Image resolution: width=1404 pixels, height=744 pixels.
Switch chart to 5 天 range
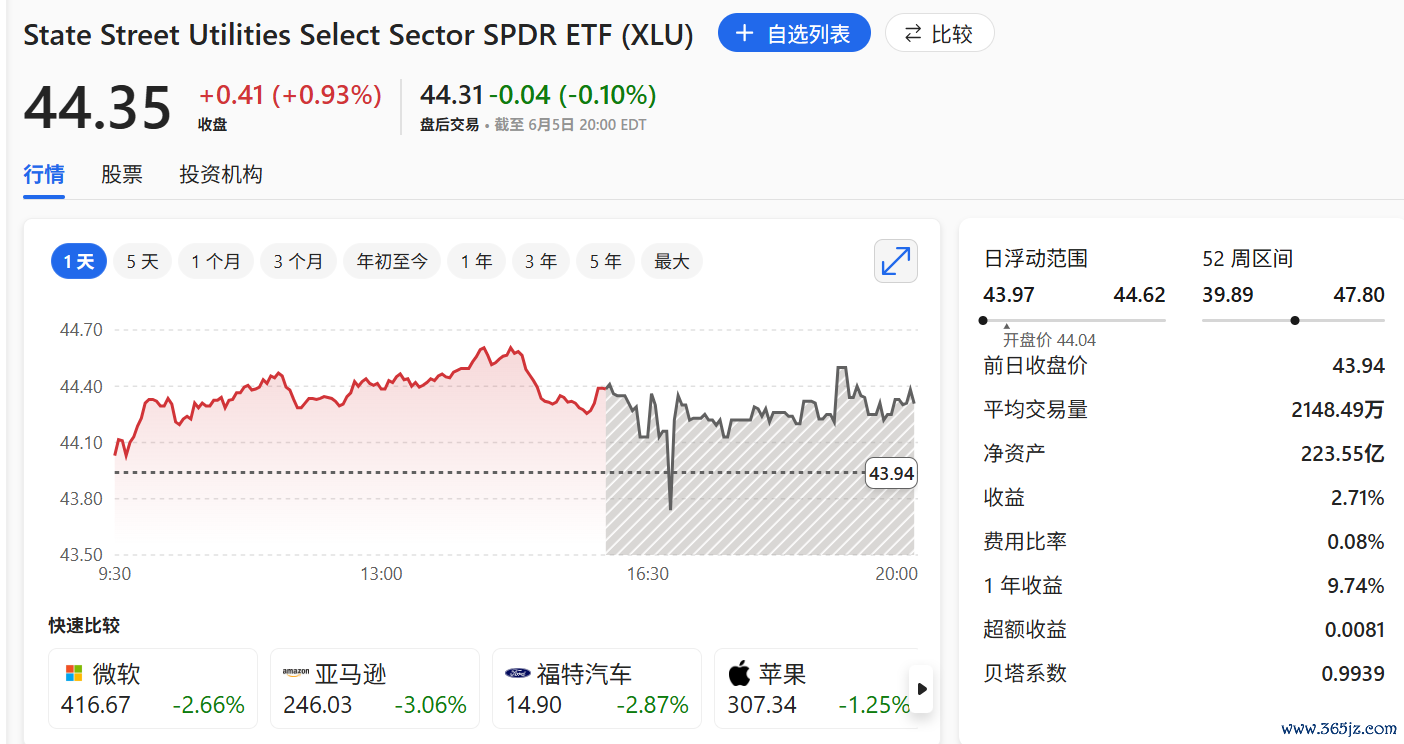142,262
